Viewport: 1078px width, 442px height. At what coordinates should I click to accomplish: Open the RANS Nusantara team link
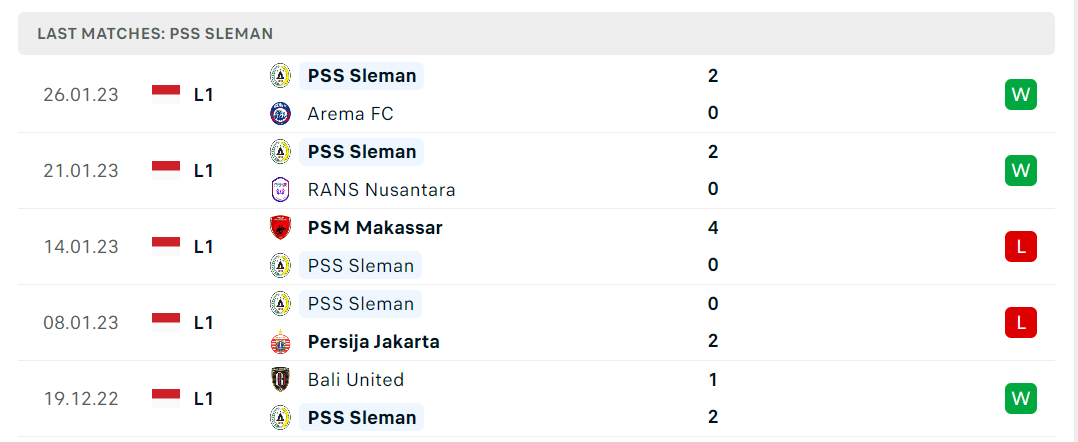click(x=382, y=190)
